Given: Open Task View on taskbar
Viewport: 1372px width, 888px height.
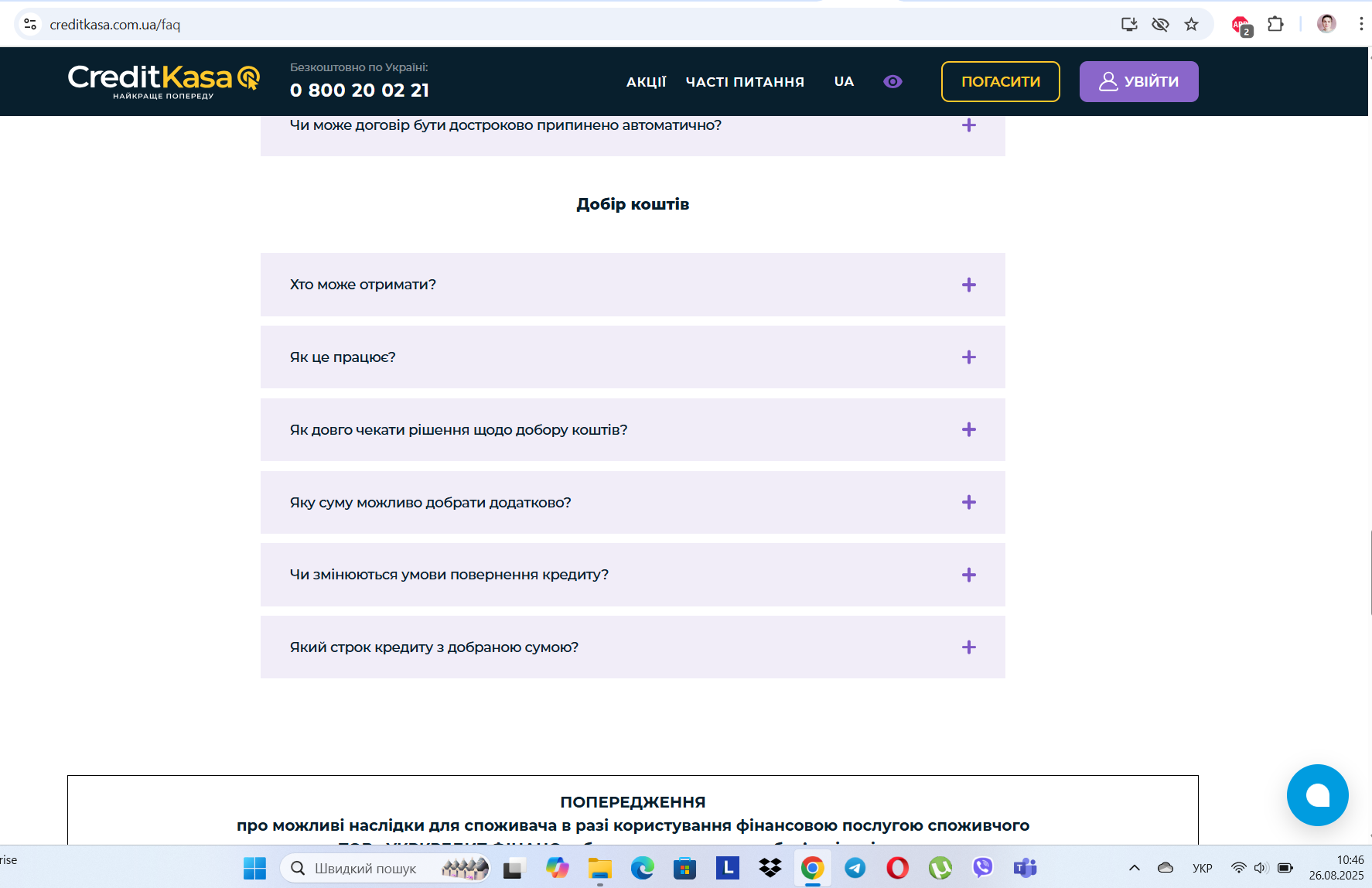Looking at the screenshot, I should coord(514,868).
